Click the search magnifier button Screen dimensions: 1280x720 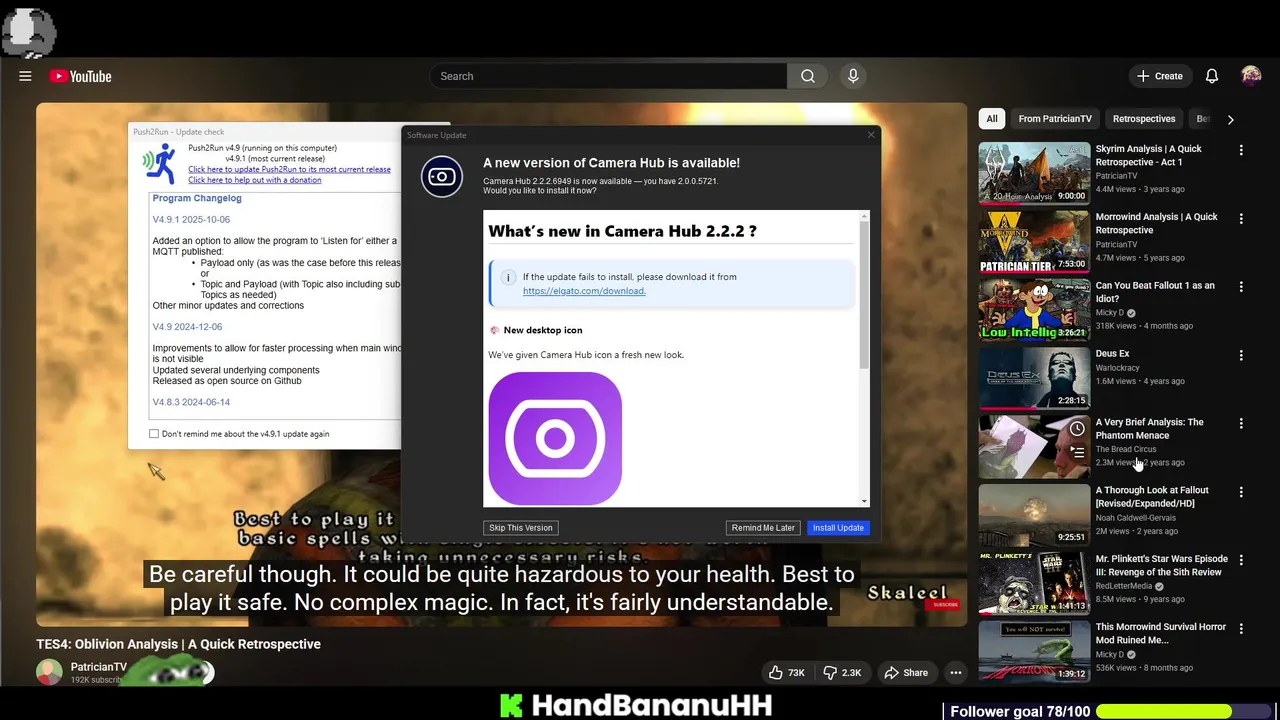pos(808,76)
